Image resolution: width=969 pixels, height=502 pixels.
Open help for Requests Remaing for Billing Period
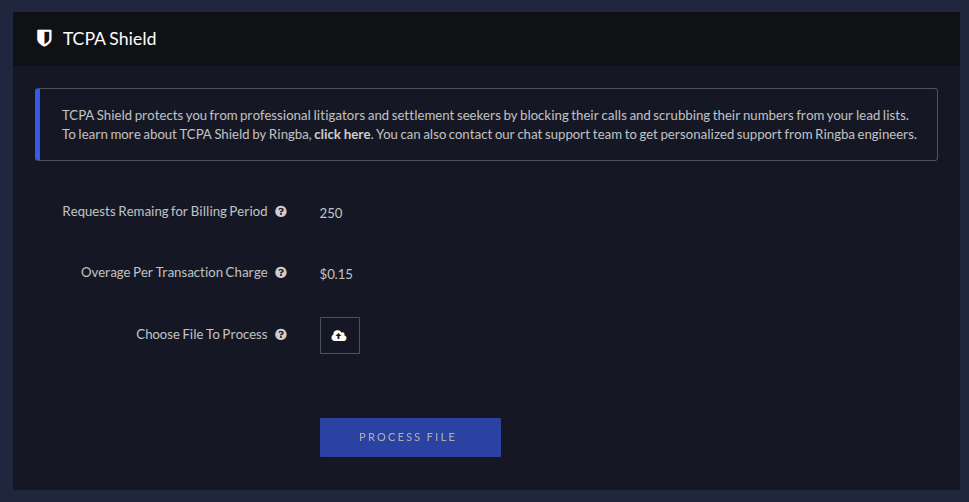281,211
